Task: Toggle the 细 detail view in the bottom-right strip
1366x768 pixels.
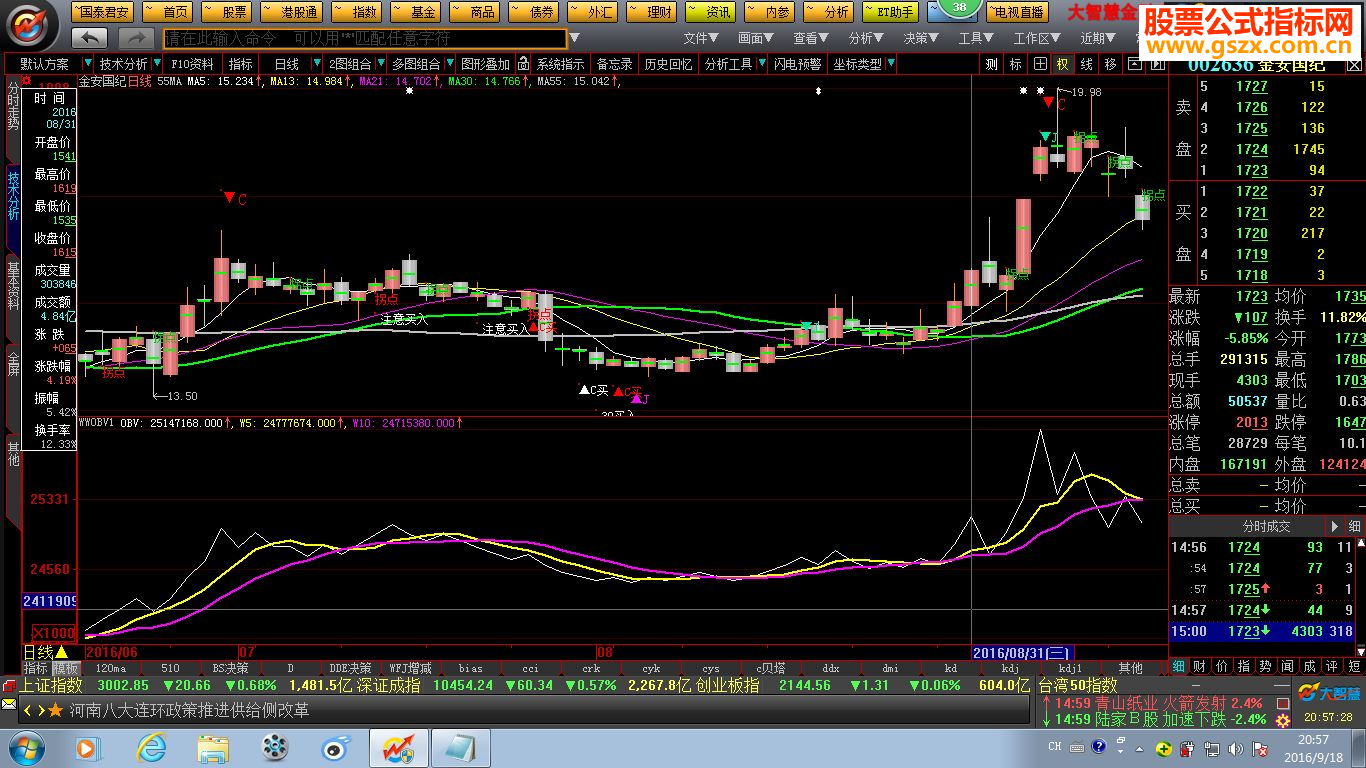Action: pos(1179,667)
